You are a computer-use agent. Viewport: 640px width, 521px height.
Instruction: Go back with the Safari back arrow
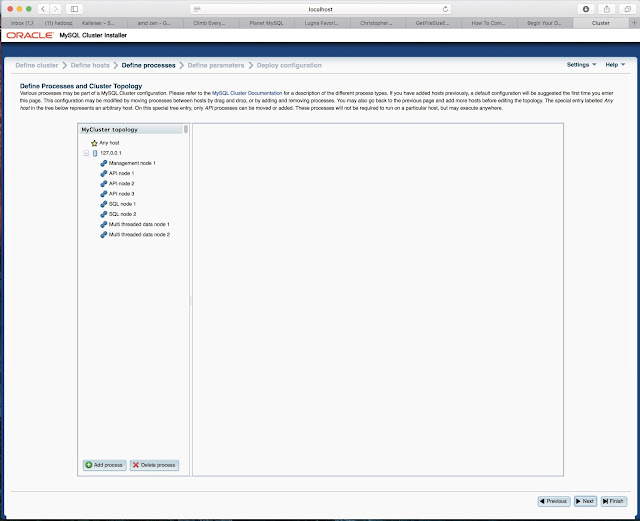pyautogui.click(x=43, y=9)
